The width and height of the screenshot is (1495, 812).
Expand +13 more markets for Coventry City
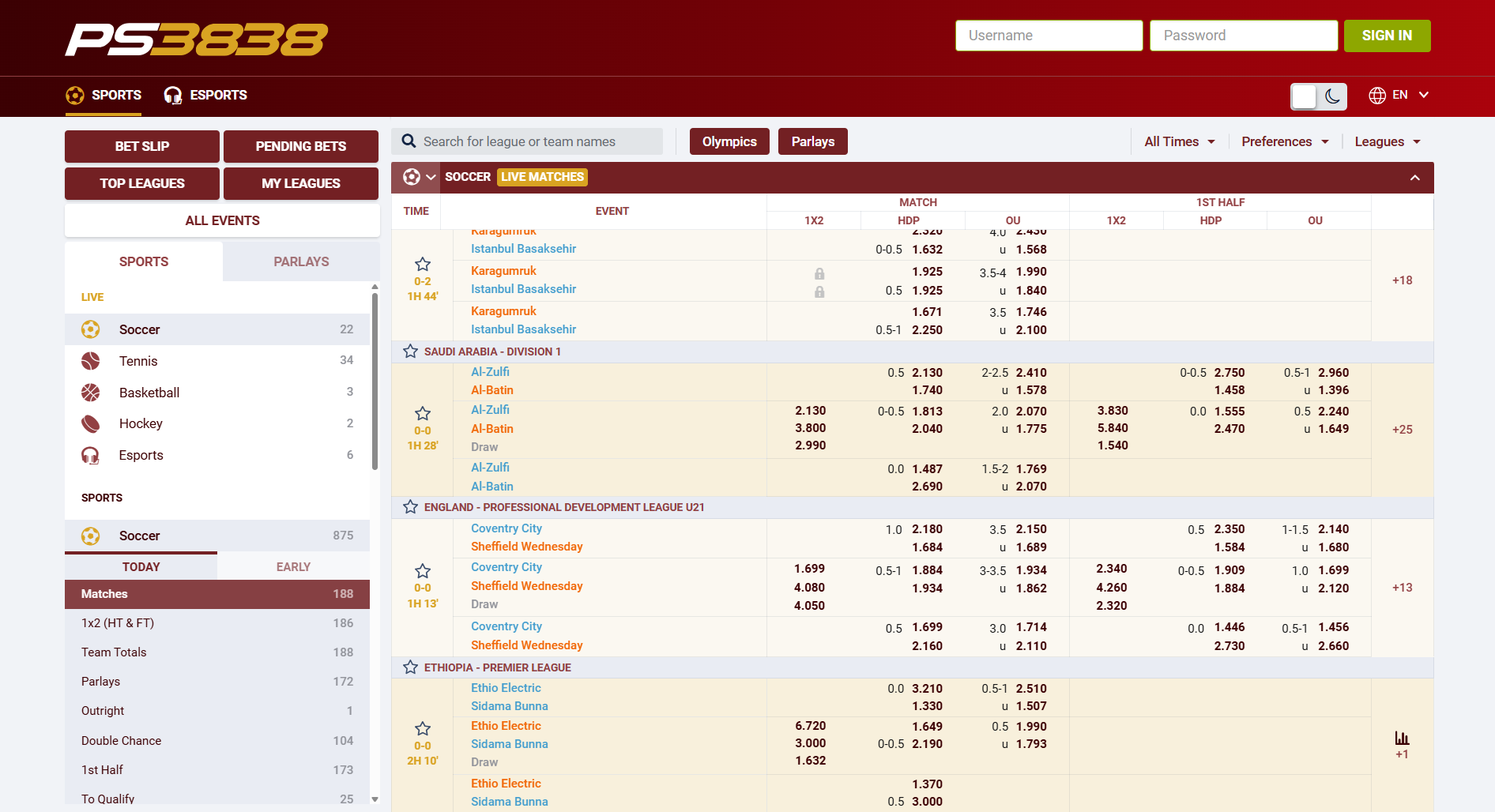1402,588
